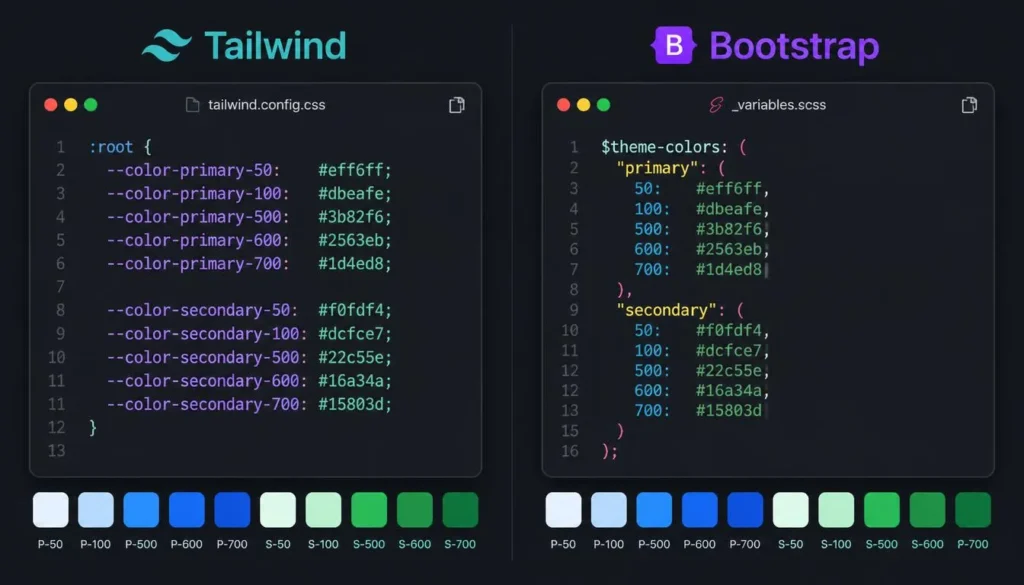Click '#15803d;' value in Tailwind code
The height and width of the screenshot is (585, 1024).
[x=355, y=404]
